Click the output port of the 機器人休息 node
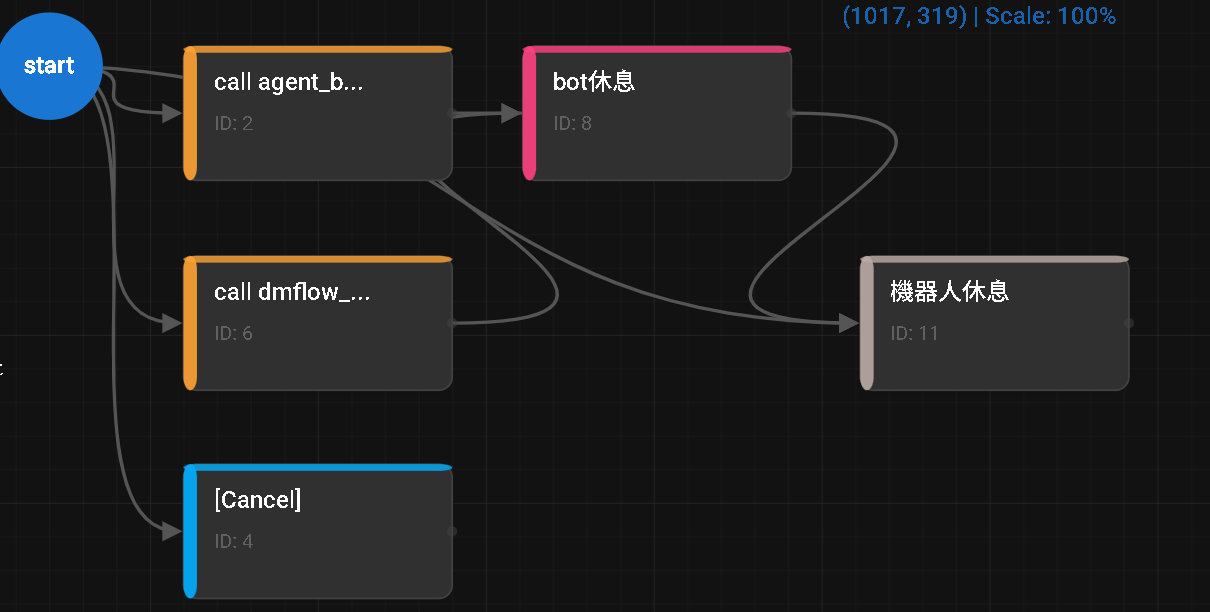This screenshot has height=612, width=1210. tap(1127, 323)
